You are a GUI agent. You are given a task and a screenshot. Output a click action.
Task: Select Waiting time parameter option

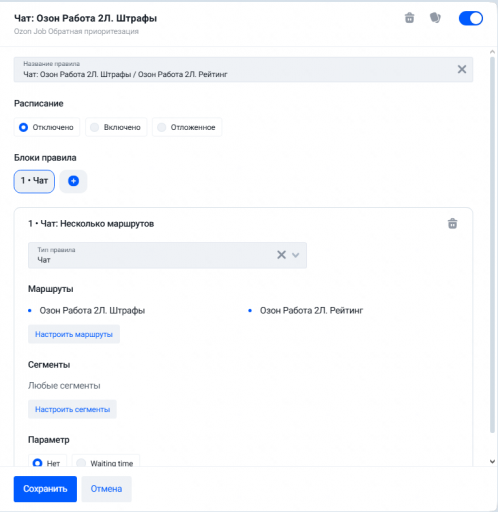(106, 462)
